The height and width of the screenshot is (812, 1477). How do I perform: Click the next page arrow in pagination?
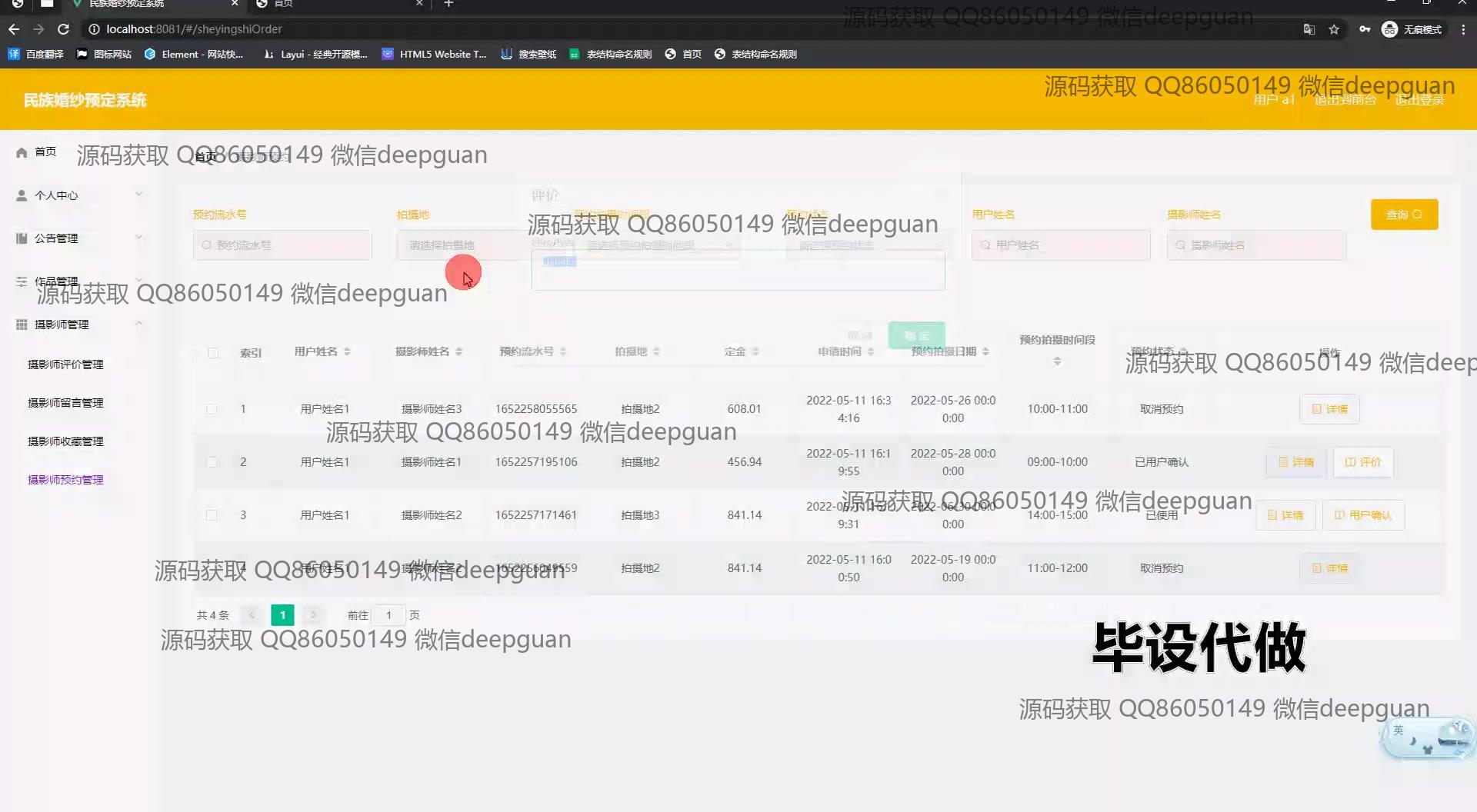(313, 615)
